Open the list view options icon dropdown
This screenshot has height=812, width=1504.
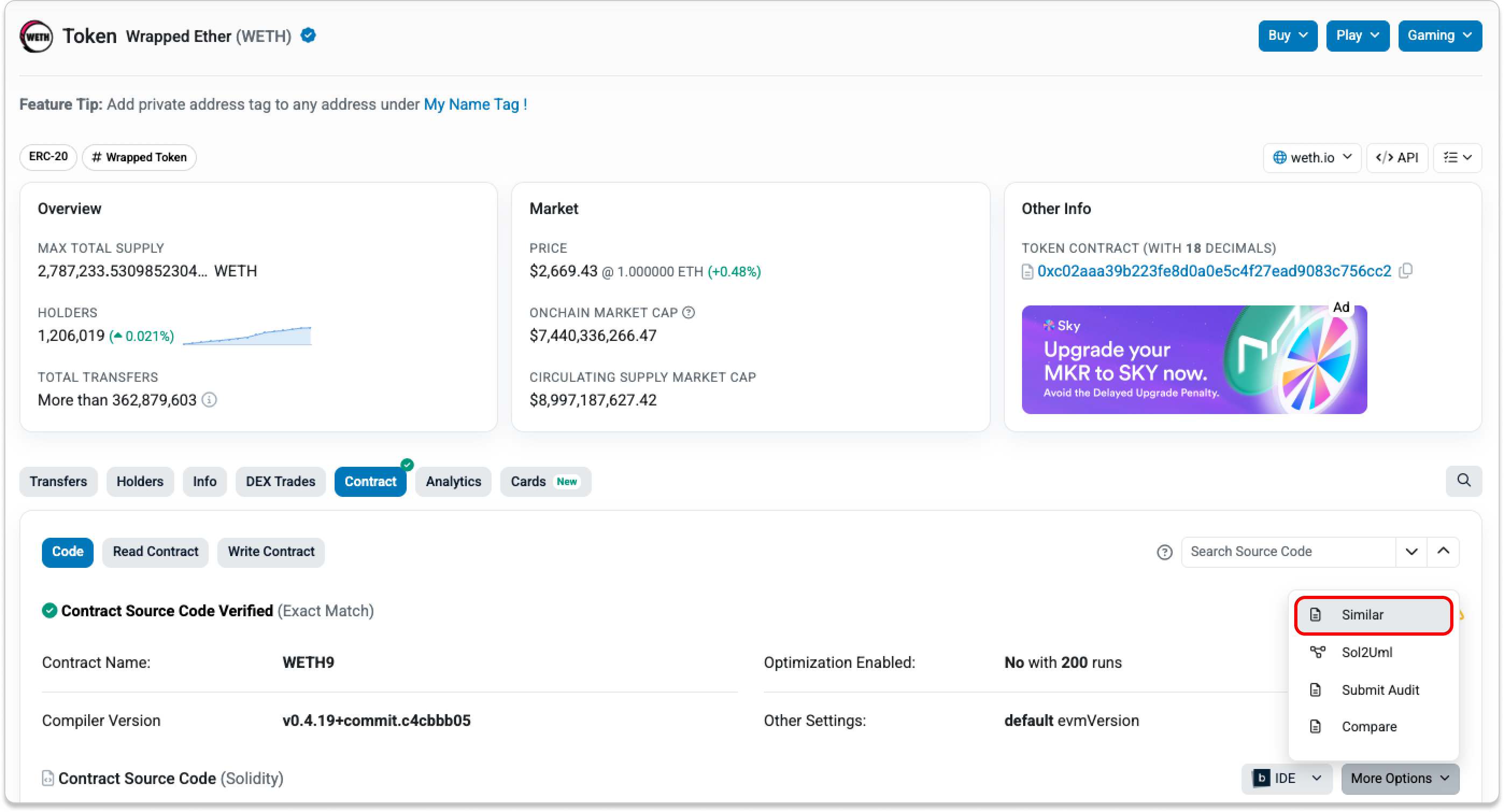point(1457,158)
